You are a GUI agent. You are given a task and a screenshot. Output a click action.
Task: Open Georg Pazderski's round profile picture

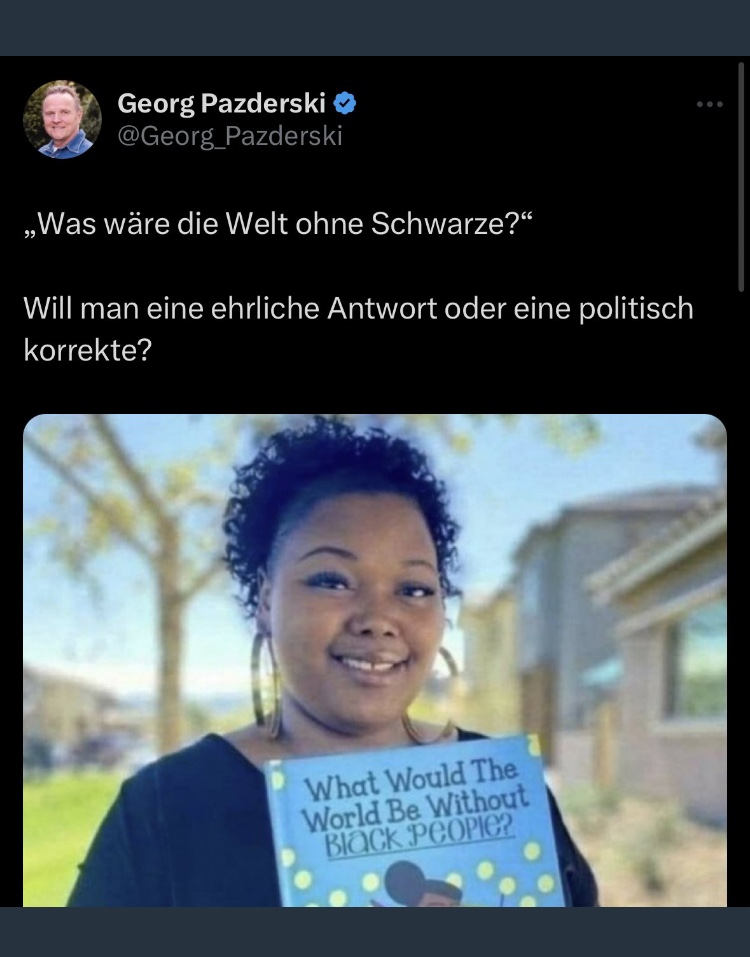click(x=62, y=120)
